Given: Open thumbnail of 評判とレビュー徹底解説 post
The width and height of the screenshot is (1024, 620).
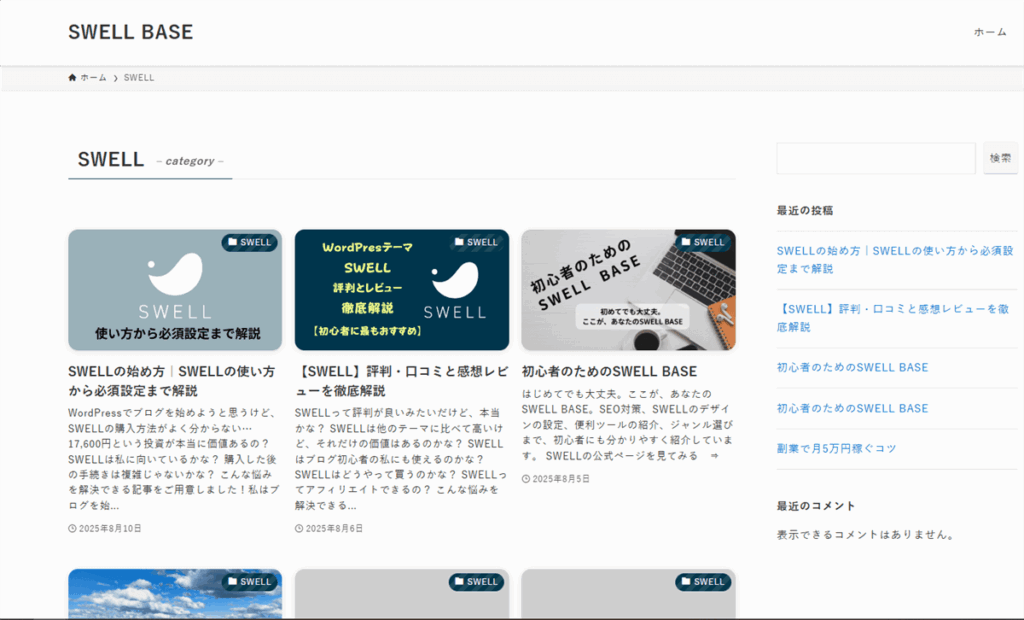Looking at the screenshot, I should coord(402,290).
